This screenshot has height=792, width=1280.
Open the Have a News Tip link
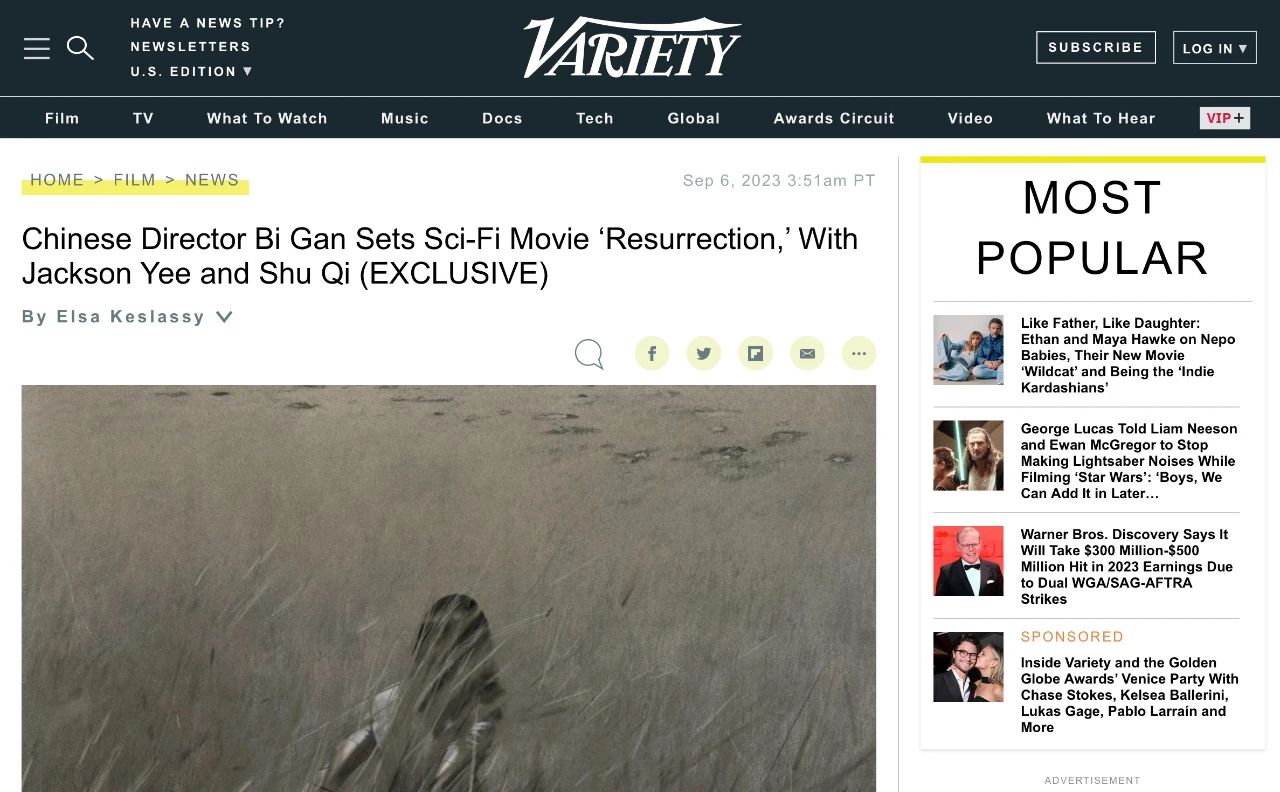(x=208, y=23)
